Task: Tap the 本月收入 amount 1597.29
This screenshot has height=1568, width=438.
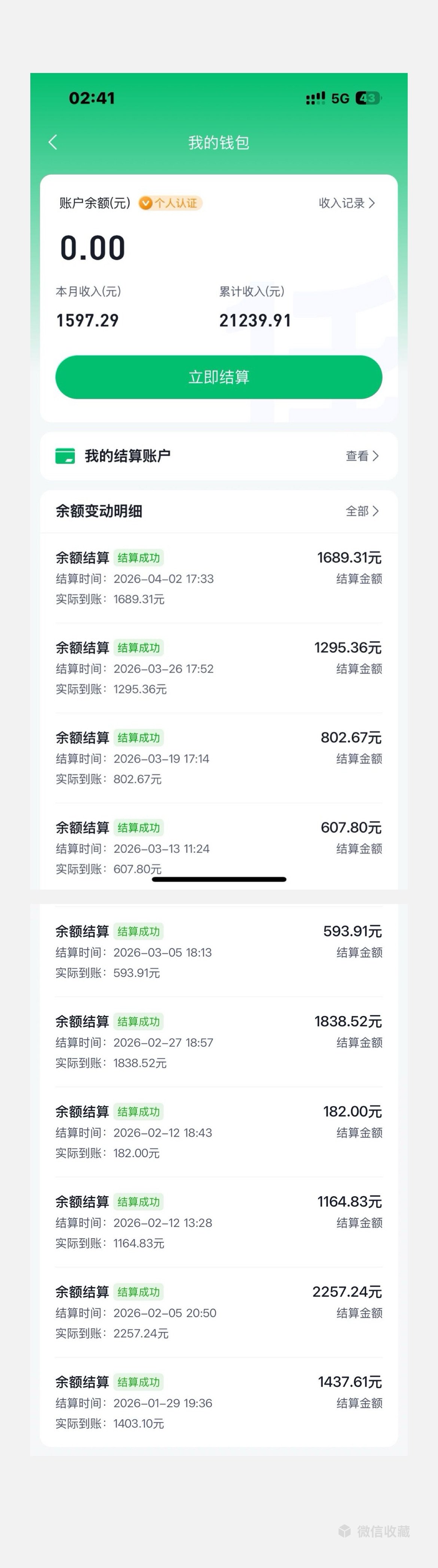Action: click(88, 321)
